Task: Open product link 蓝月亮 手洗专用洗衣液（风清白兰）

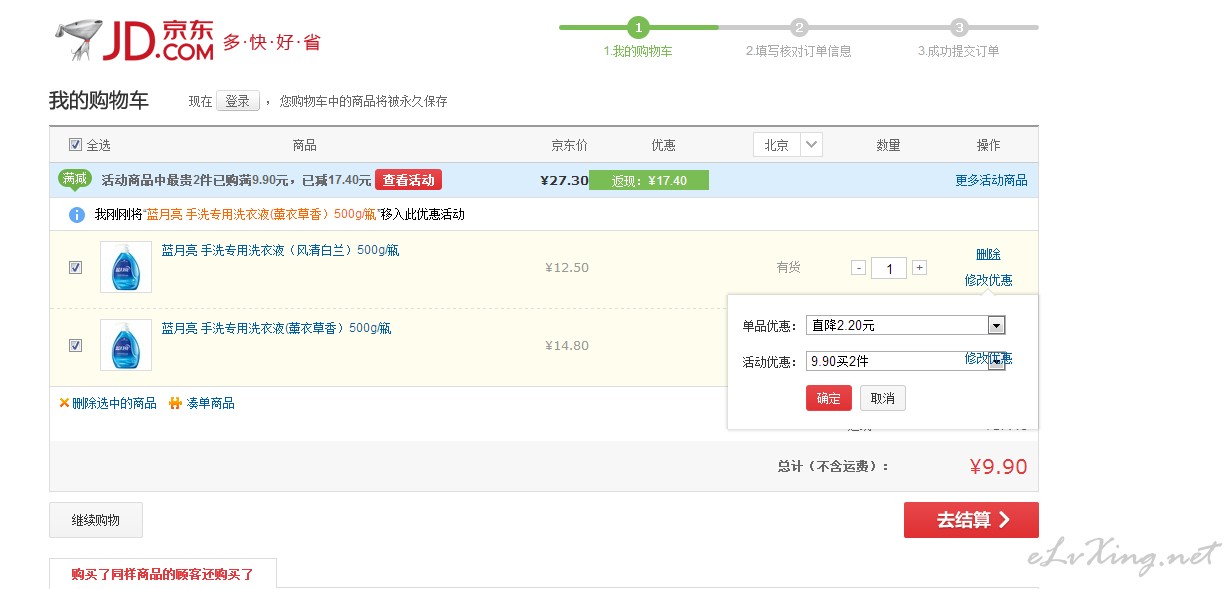Action: click(280, 250)
